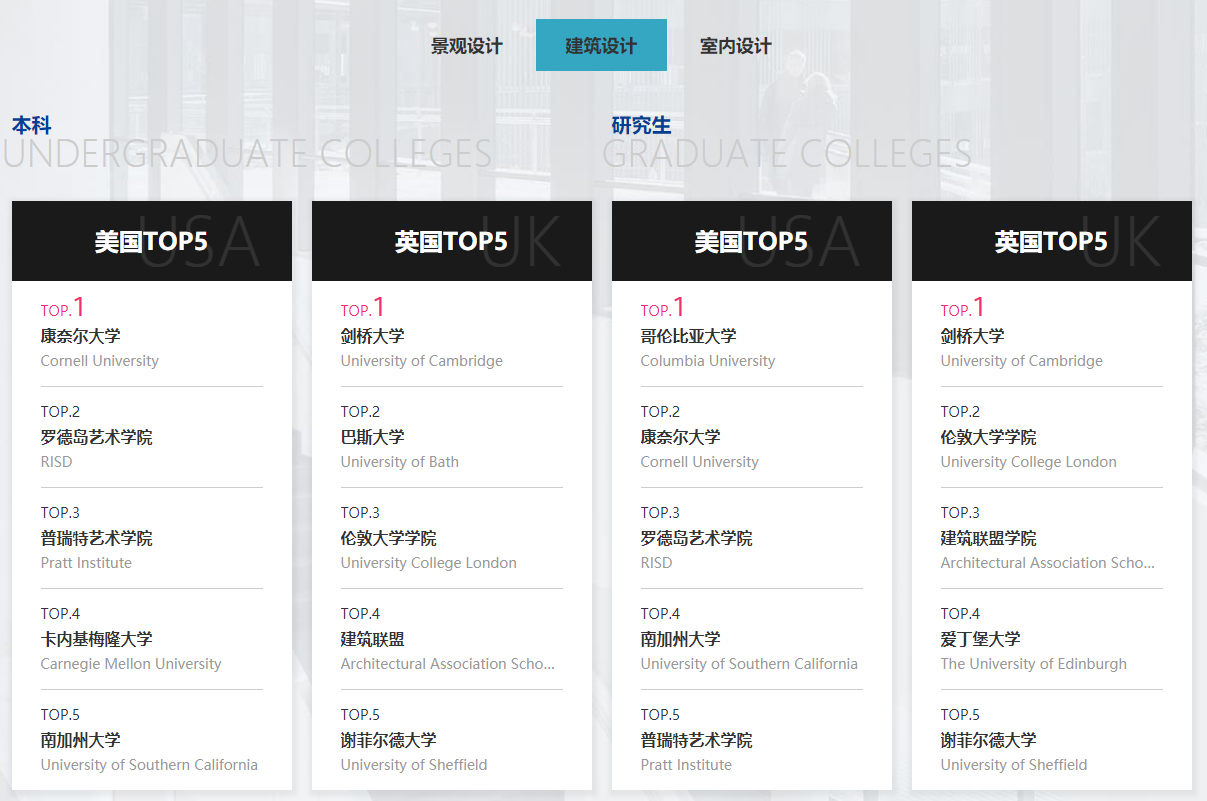Click the text Carnegie Mellon University
The width and height of the screenshot is (1207, 801).
click(131, 664)
